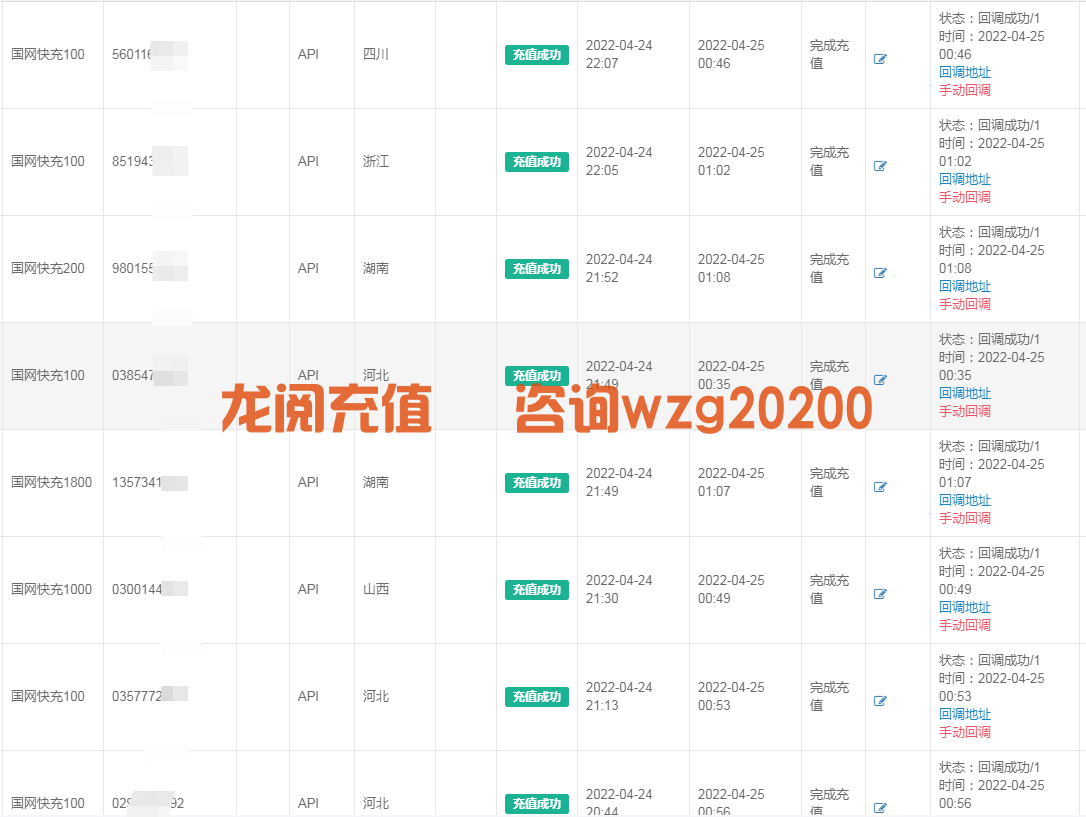Click finish time 2022-04-25 00:49

point(731,589)
